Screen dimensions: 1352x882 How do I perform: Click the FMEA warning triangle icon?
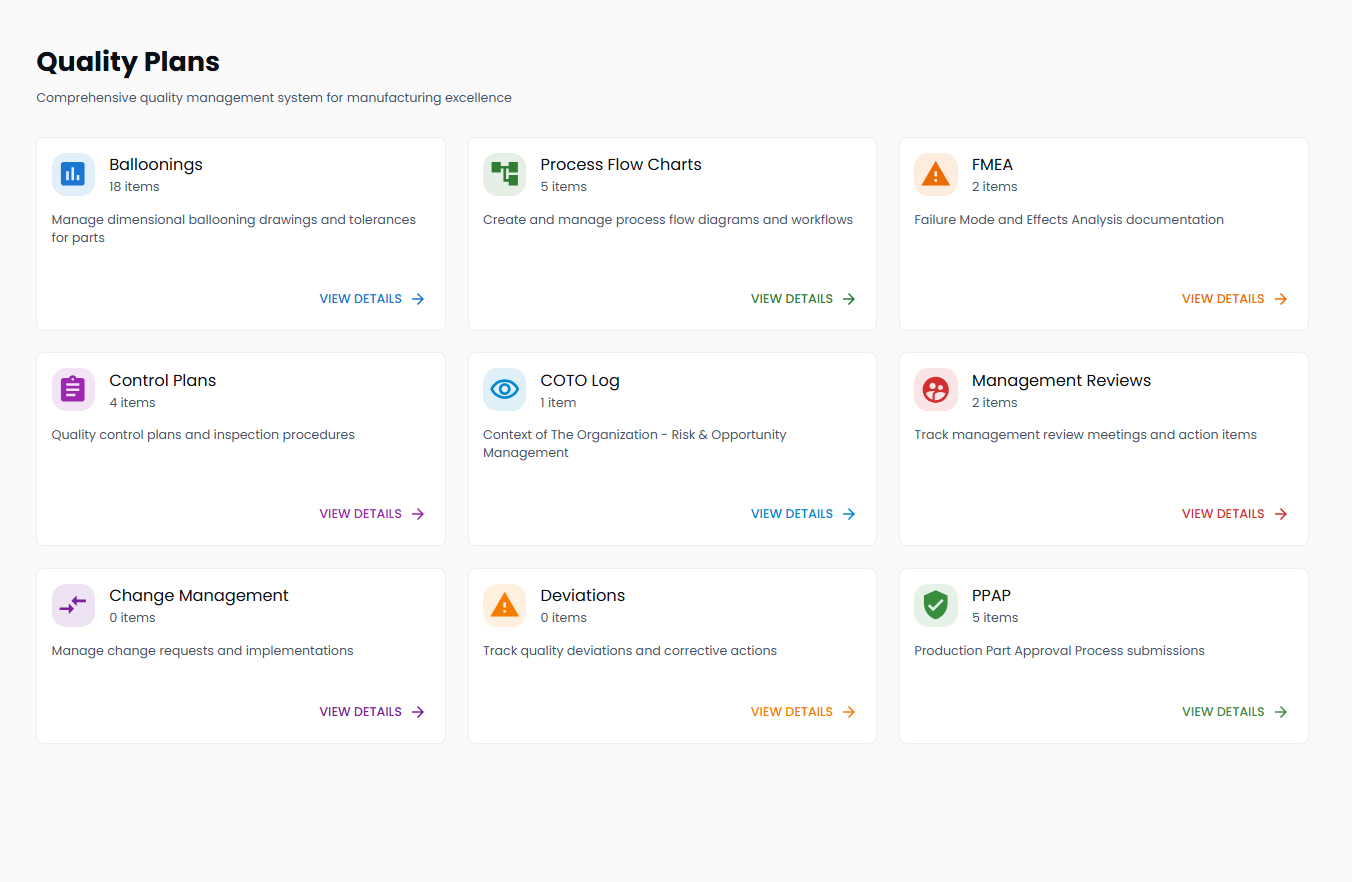935,174
